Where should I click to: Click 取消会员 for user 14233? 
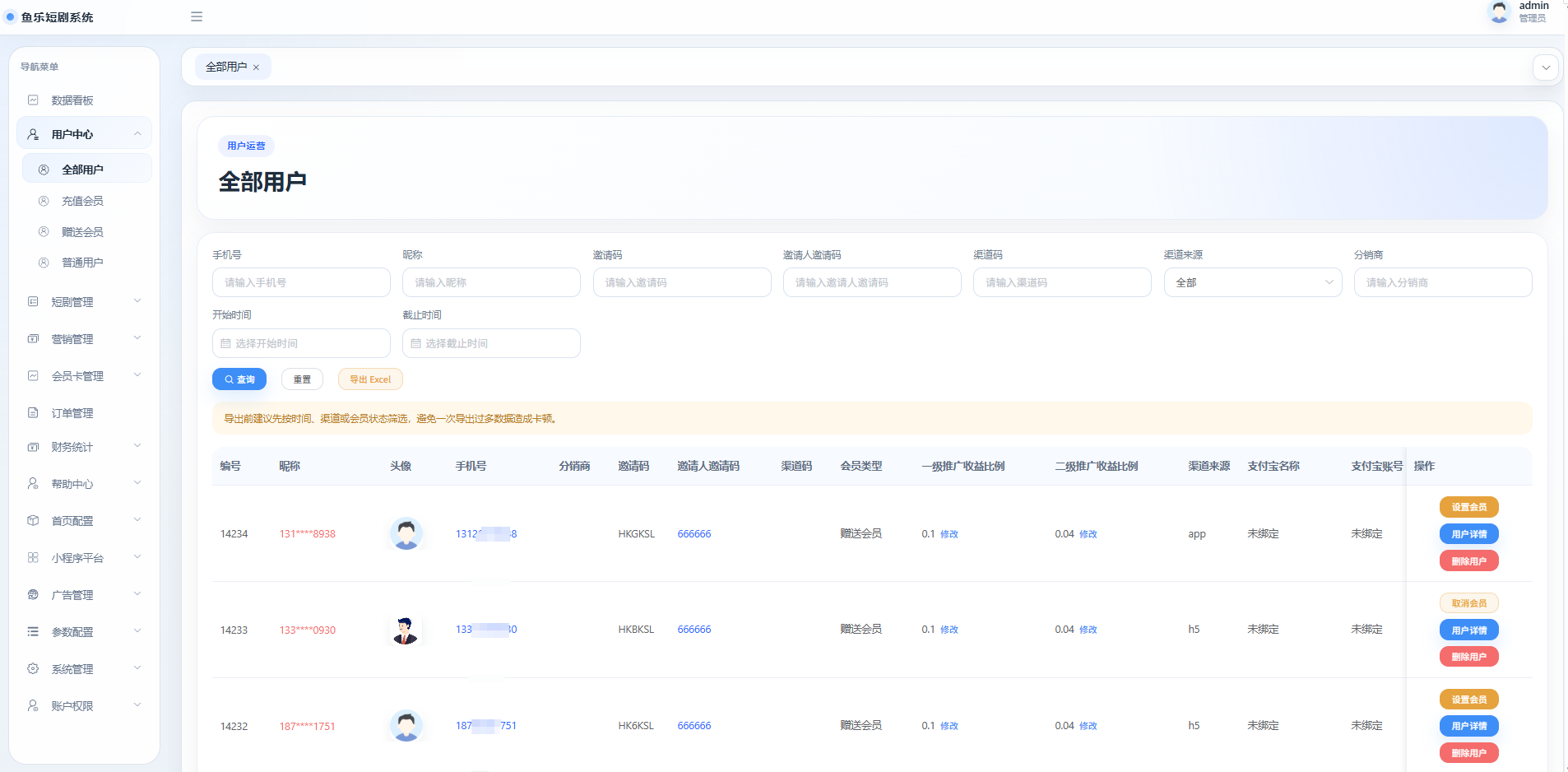tap(1468, 603)
